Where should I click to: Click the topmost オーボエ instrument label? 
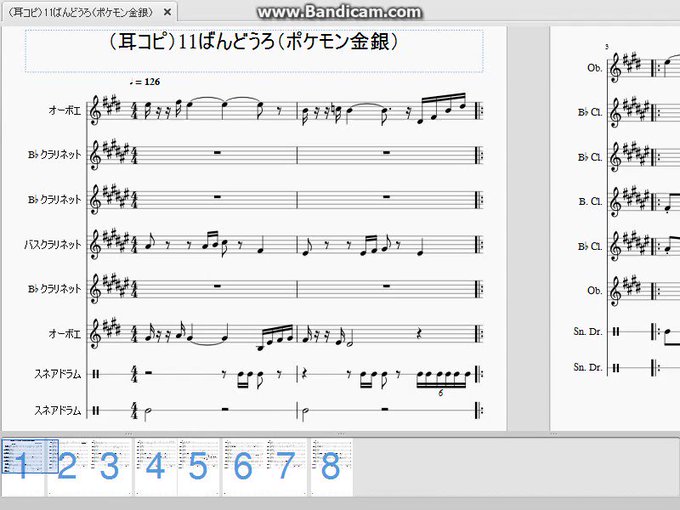click(65, 111)
